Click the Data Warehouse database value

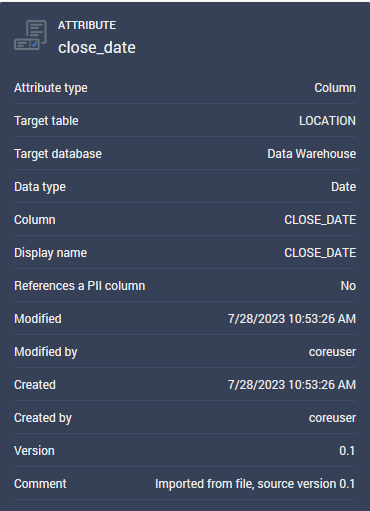coord(312,154)
